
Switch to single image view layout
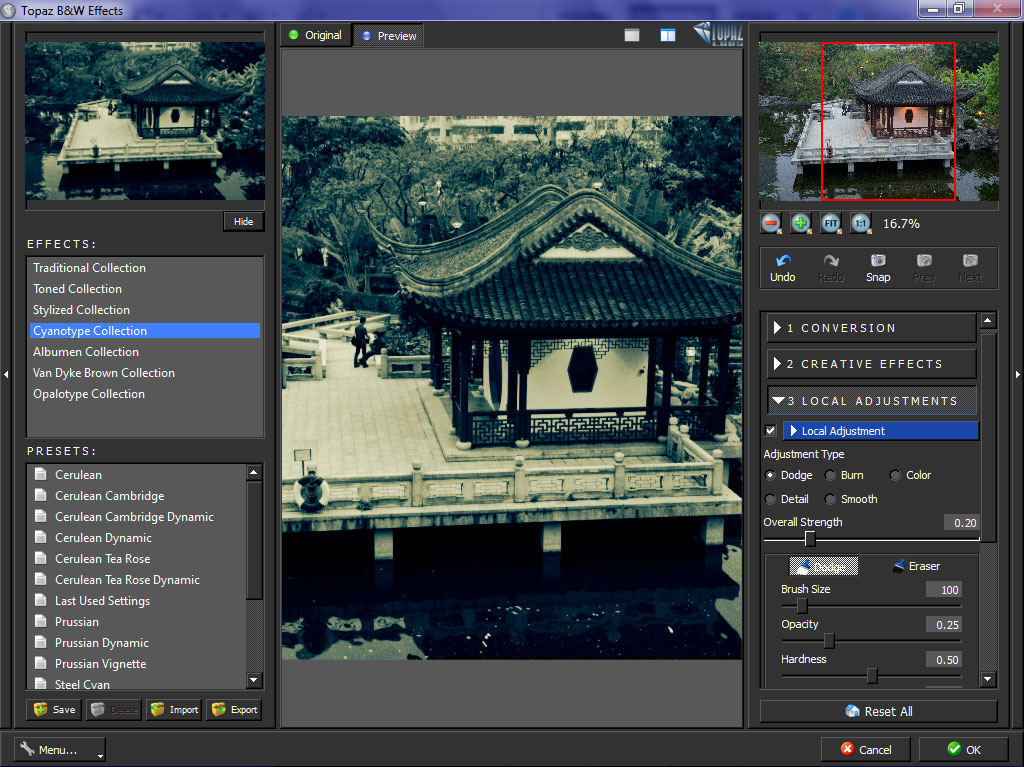632,35
